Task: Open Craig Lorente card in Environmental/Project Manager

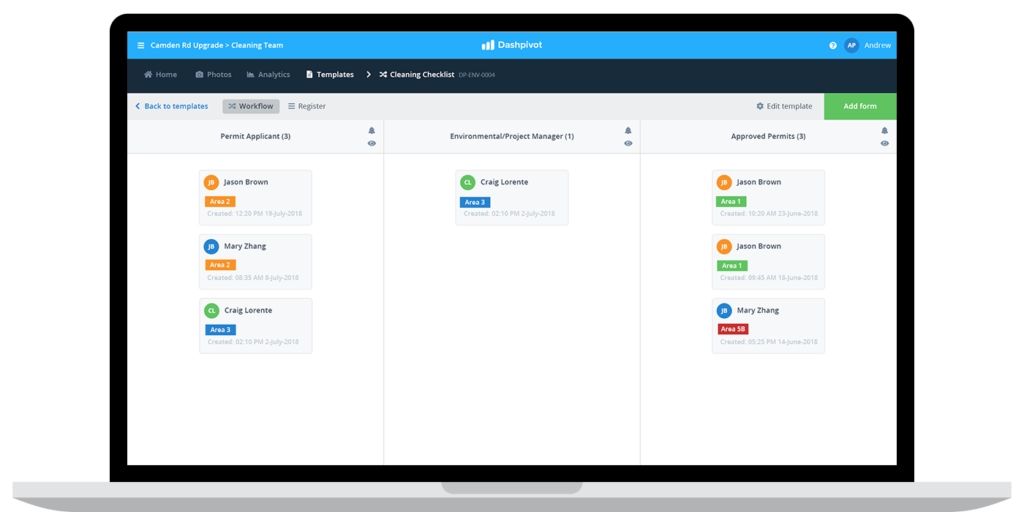Action: 511,197
